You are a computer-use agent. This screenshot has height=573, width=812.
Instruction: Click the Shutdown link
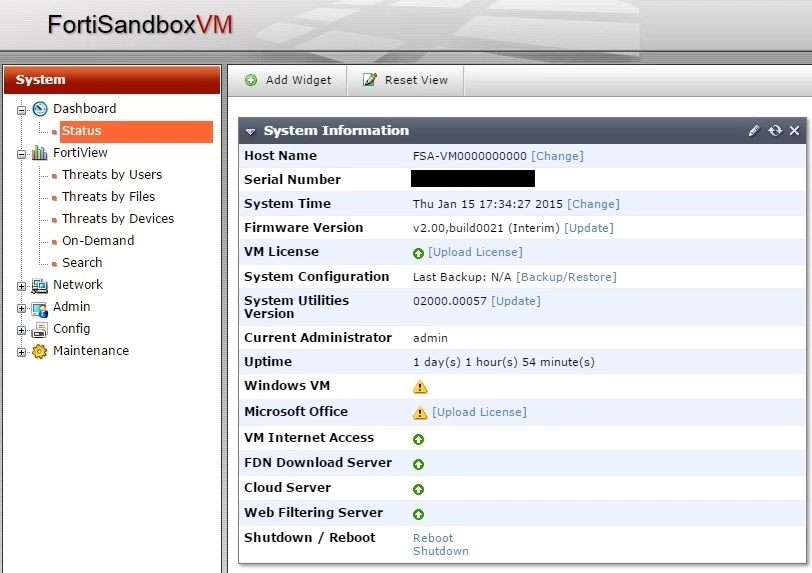[441, 551]
